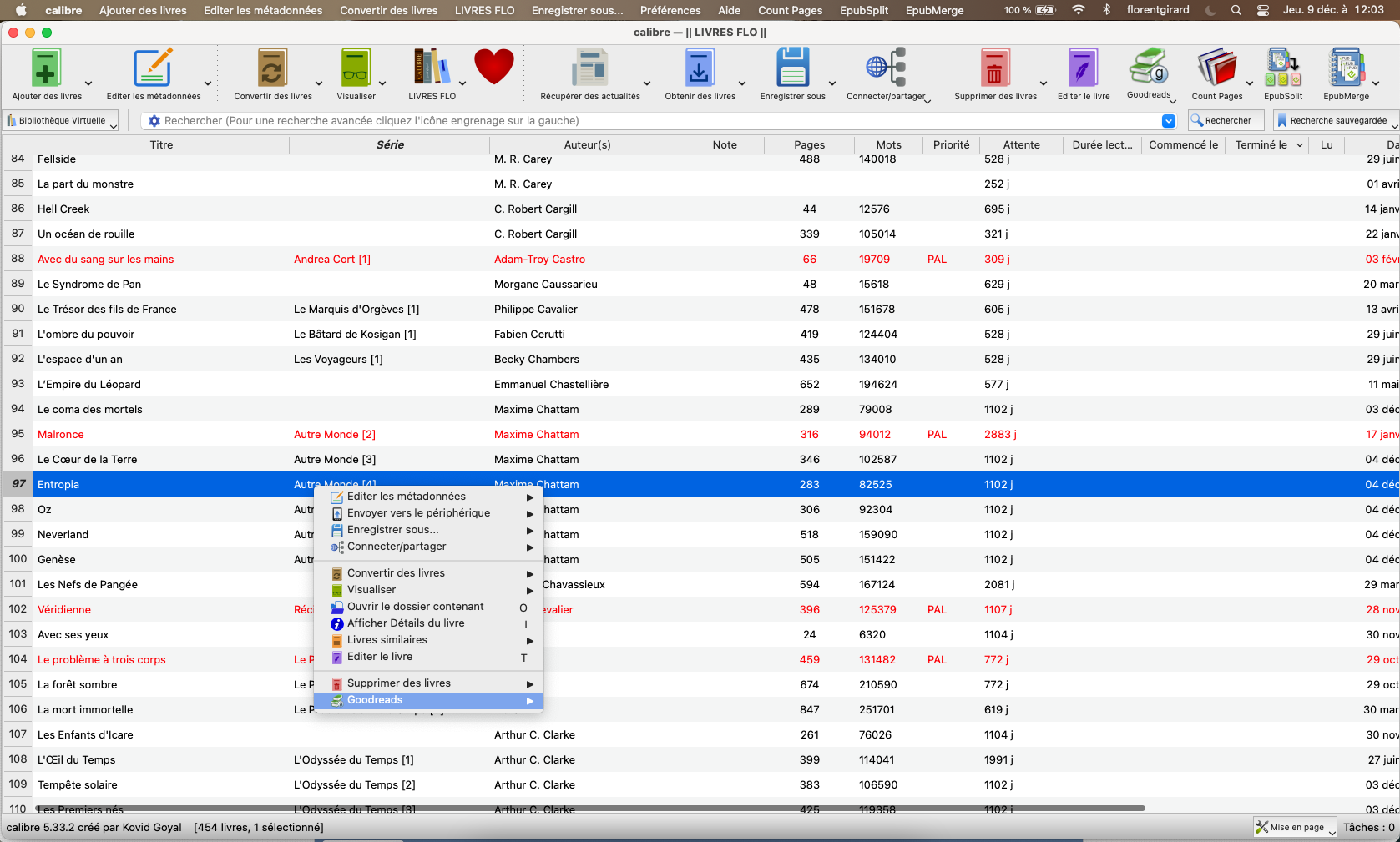Click Supprimer des livres trash icon
This screenshot has width=1400, height=842.
(x=994, y=68)
